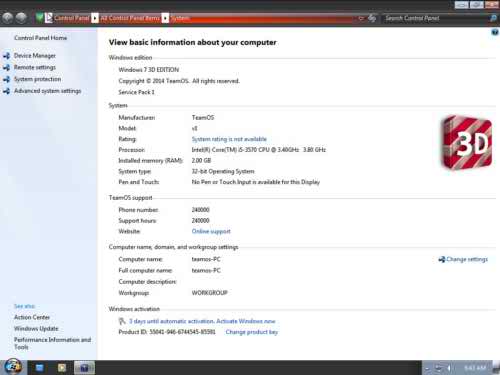Open the volume speaker tray icon
The width and height of the screenshot is (500, 375).
coord(449,368)
